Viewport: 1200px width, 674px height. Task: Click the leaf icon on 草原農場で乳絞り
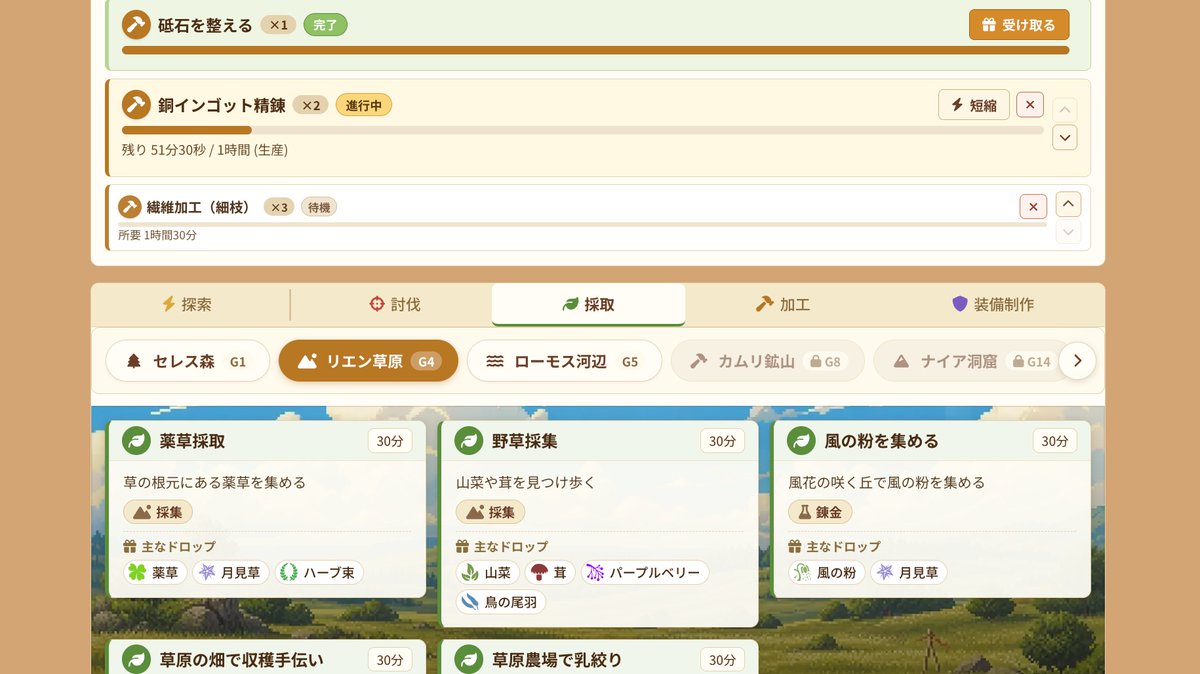[469, 660]
